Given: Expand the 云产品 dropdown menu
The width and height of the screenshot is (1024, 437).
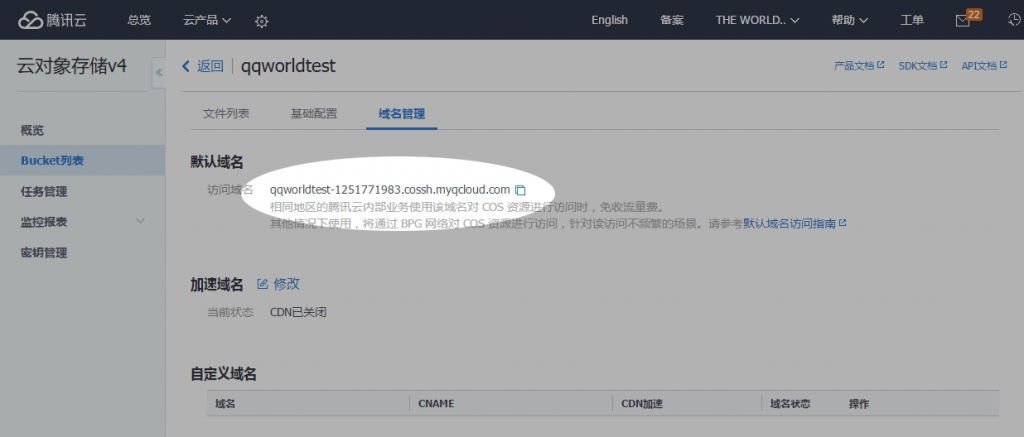Looking at the screenshot, I should (206, 20).
